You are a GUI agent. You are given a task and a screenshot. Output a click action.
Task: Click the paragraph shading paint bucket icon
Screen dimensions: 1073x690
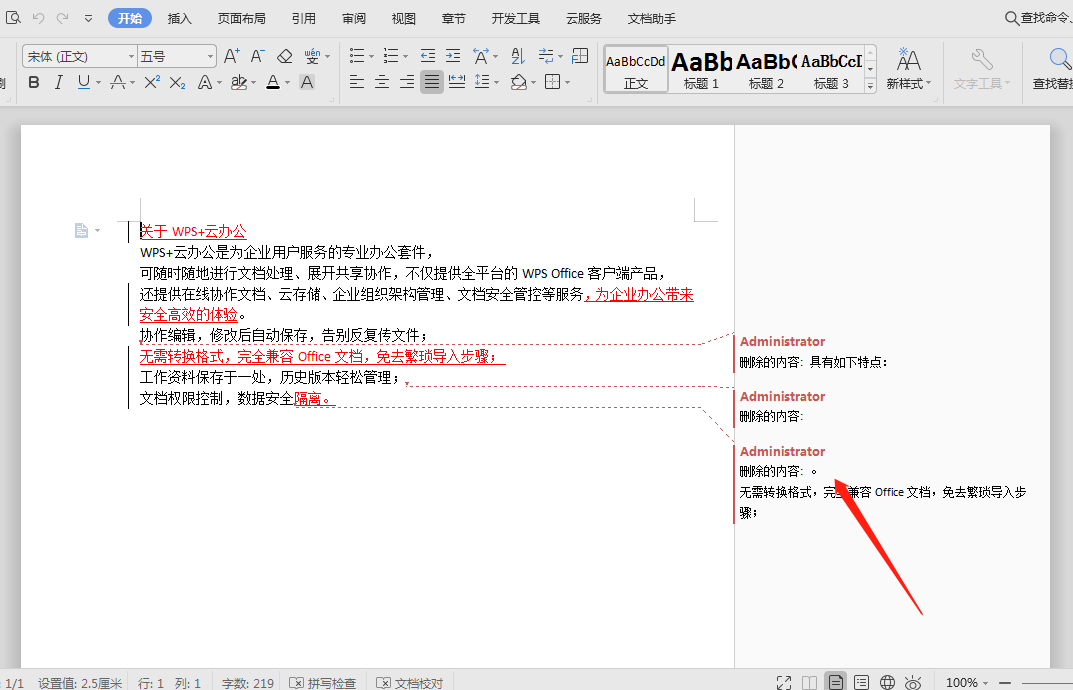point(519,83)
